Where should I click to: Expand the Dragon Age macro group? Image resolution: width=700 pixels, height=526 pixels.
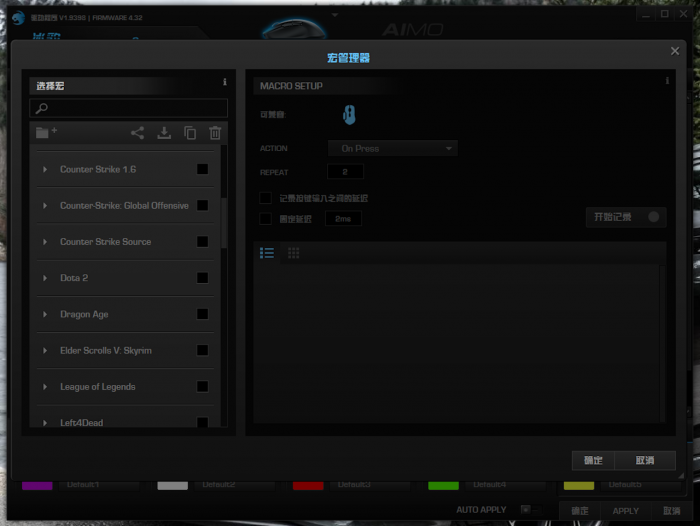(45, 314)
